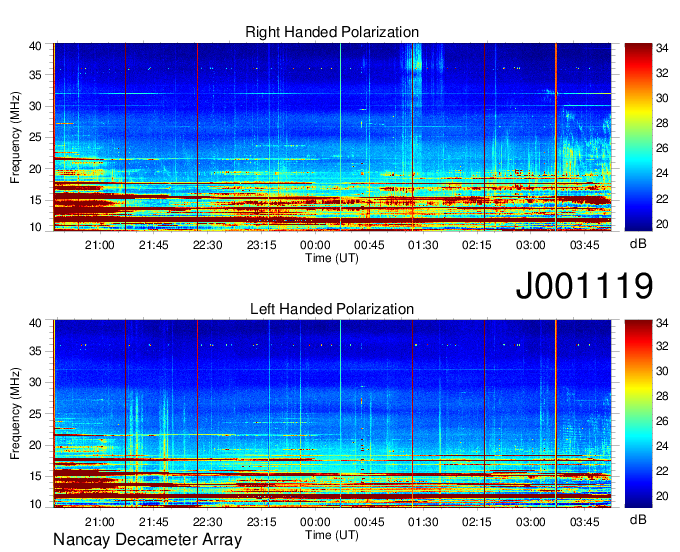Click the 'Left Handed Polarization' plot title
Viewport: 680px width, 552px height.
(x=332, y=309)
